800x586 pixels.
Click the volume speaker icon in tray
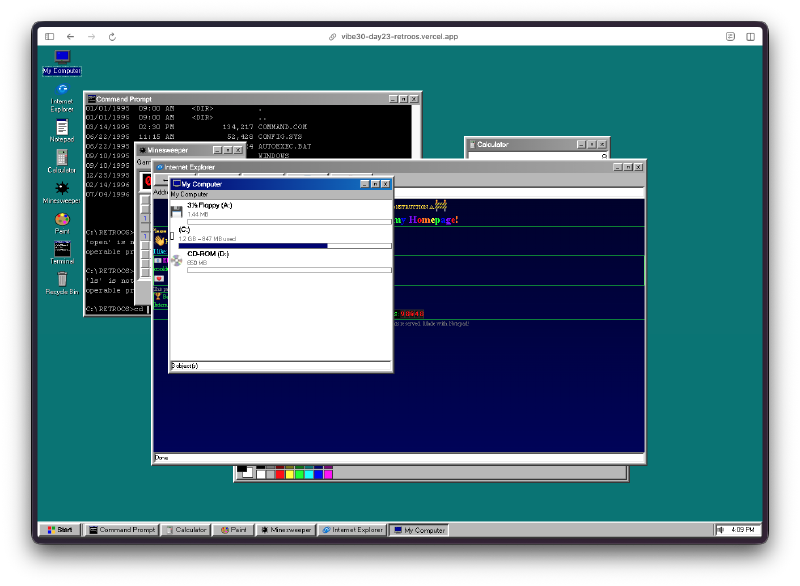(x=720, y=530)
